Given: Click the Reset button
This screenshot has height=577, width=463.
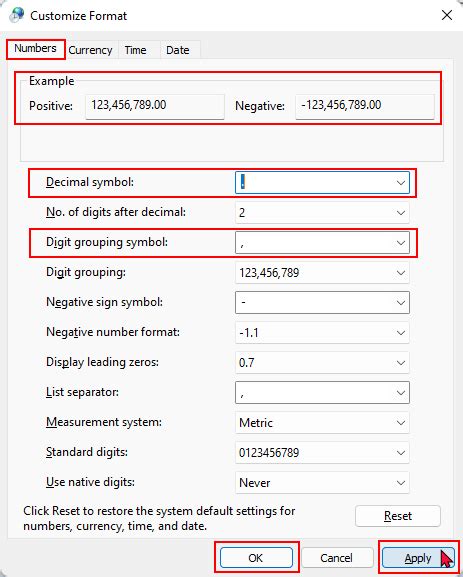Looking at the screenshot, I should point(397,516).
